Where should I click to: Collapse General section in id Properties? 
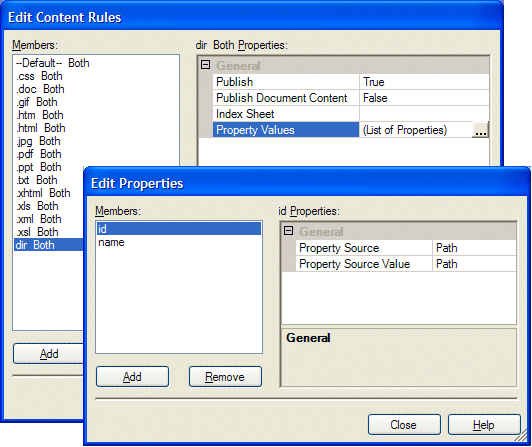(x=288, y=231)
